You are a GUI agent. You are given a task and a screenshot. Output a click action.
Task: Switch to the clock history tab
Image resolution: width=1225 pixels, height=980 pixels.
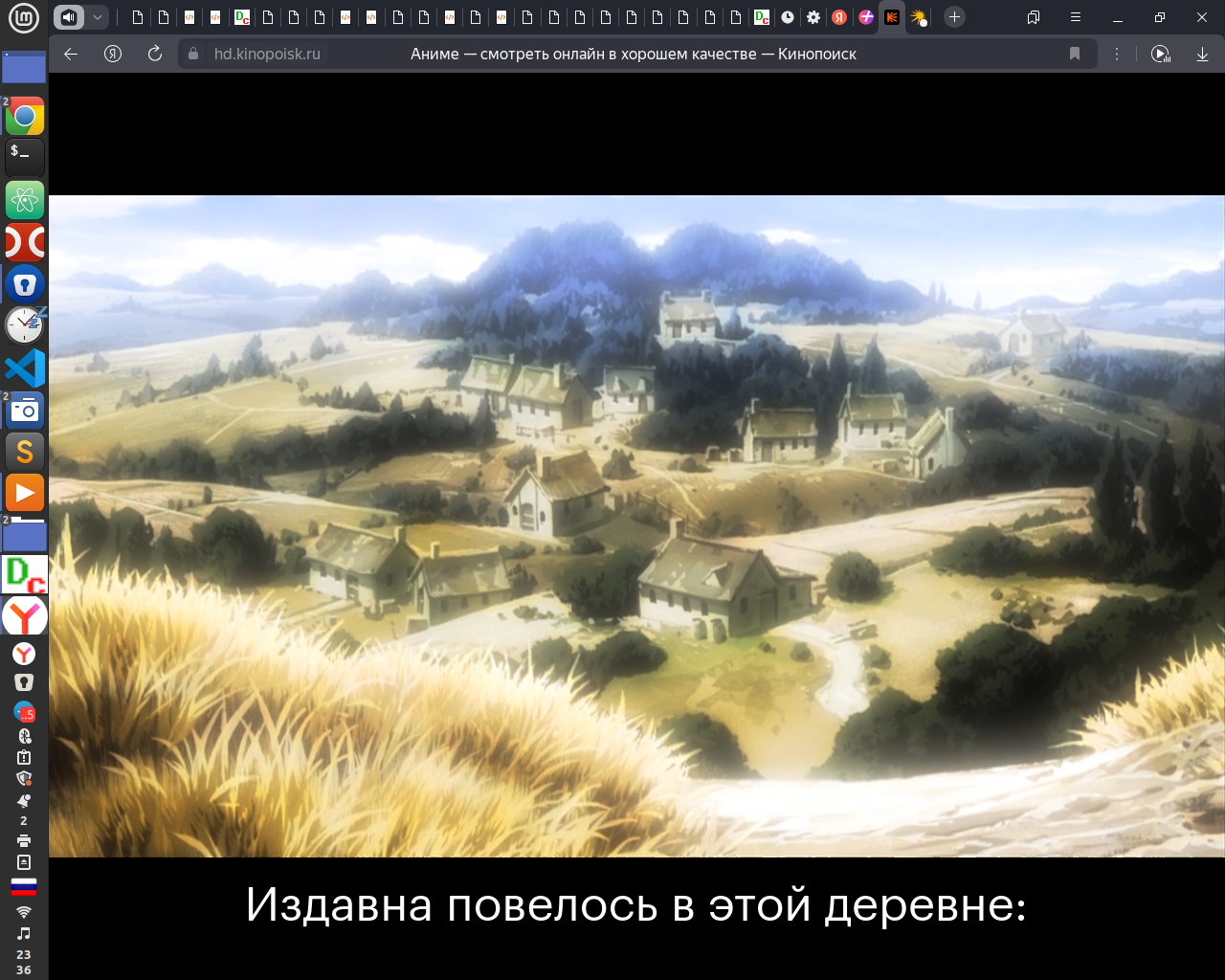788,17
